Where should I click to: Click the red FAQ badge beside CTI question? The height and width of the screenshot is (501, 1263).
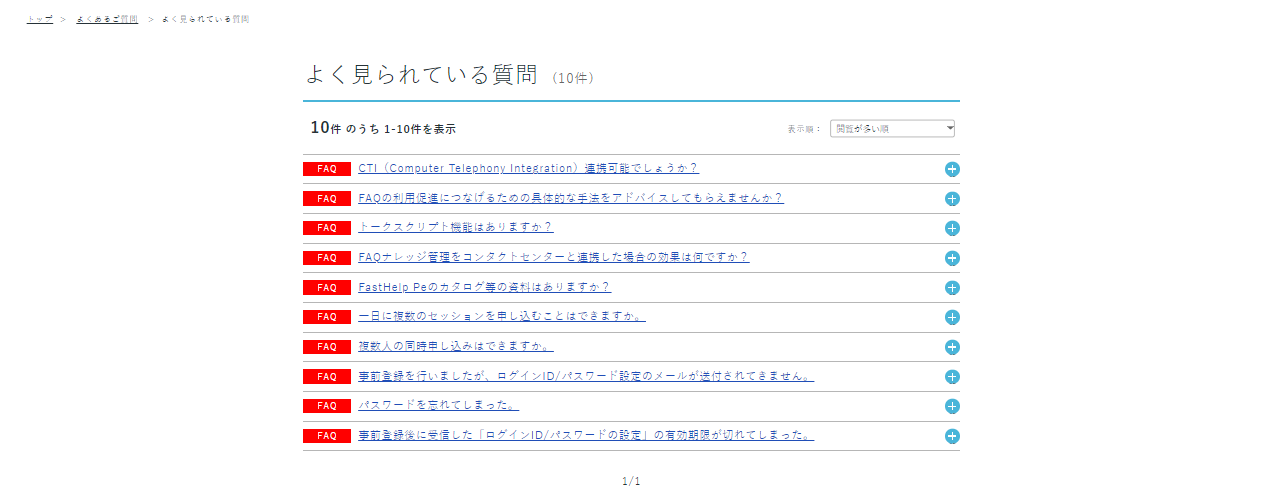[327, 169]
